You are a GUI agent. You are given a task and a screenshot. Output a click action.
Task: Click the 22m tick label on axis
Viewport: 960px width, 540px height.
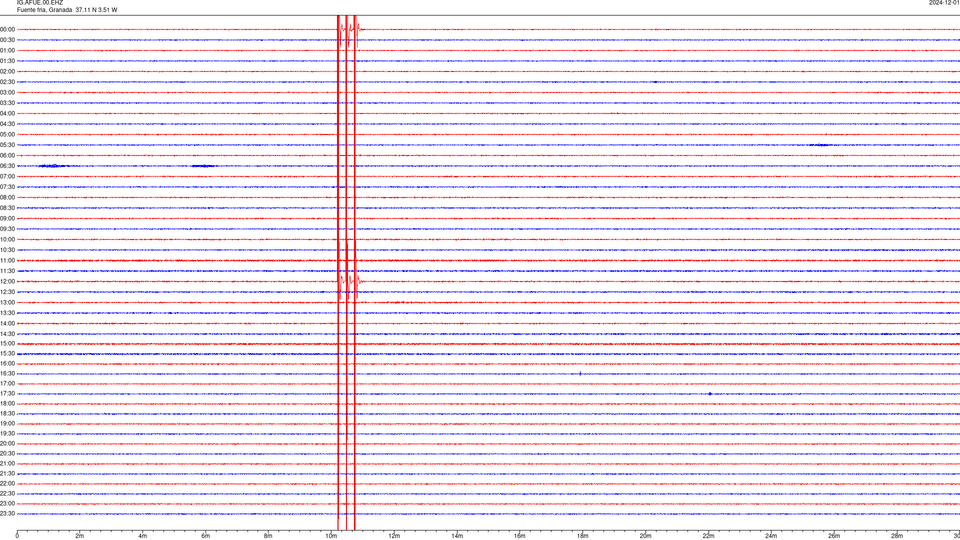[x=708, y=536]
